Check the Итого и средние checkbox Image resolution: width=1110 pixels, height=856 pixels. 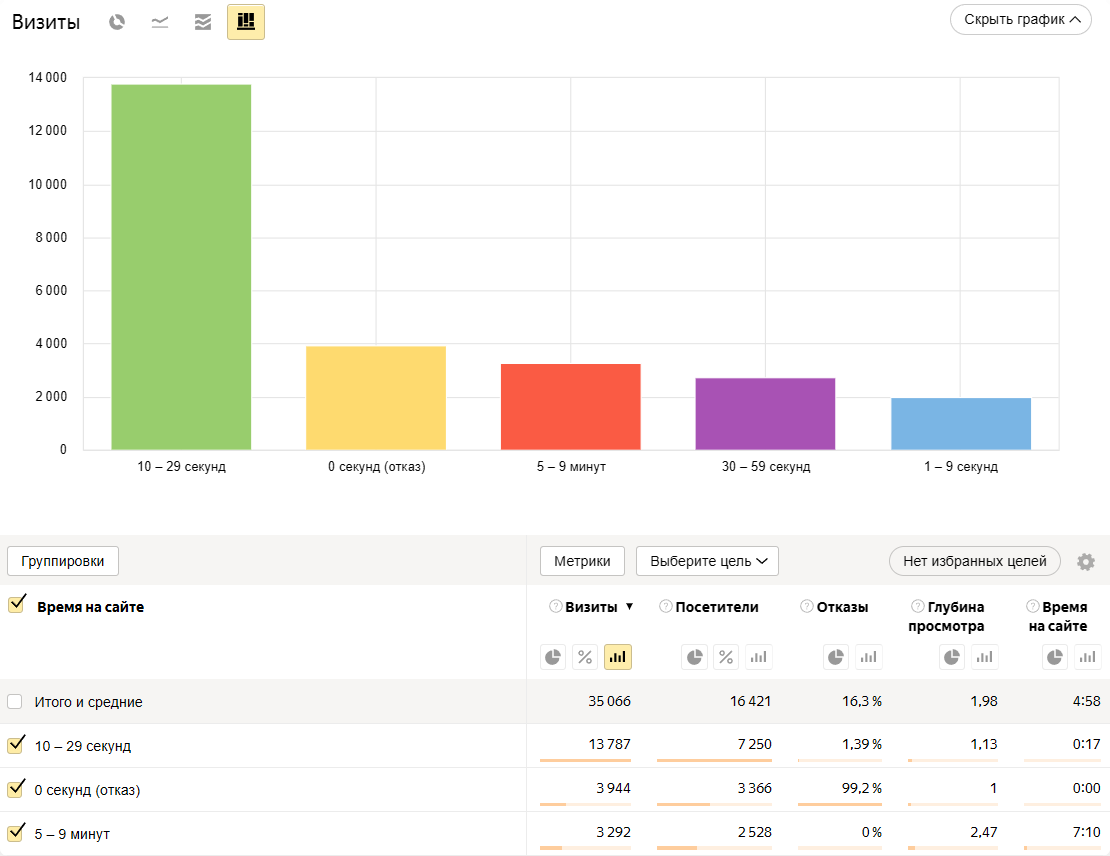pos(15,702)
